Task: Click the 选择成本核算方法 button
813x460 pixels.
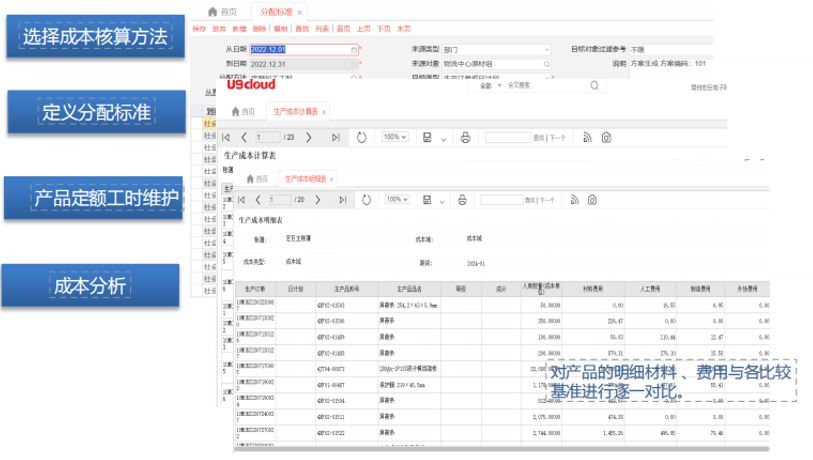Action: click(x=95, y=38)
